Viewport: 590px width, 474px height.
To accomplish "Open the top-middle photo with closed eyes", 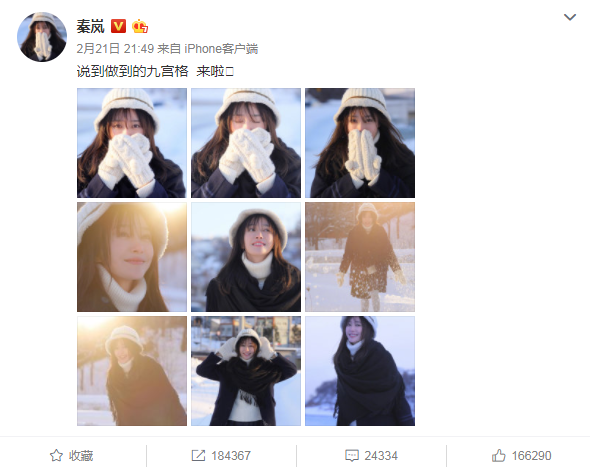I will point(246,143).
